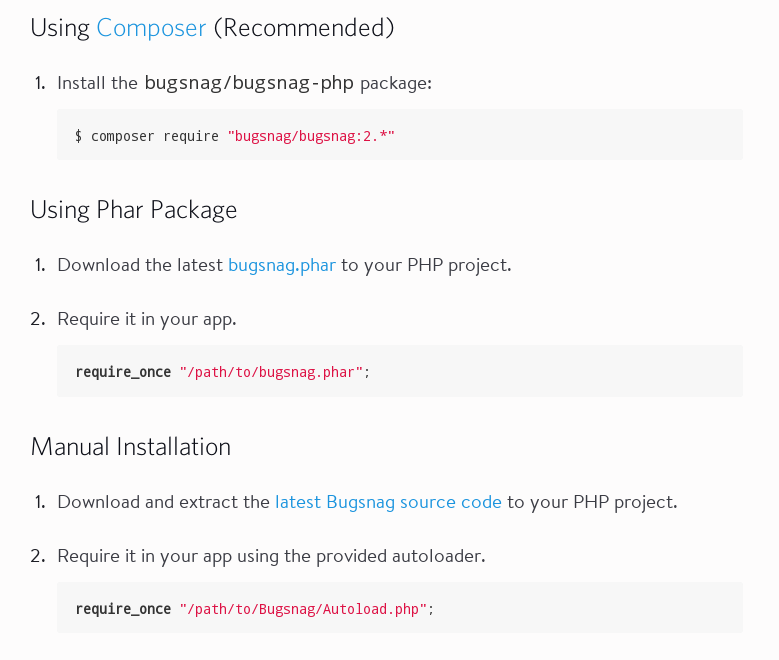Click the "provided autoloader" step sentence
Image resolution: width=779 pixels, height=660 pixels.
(x=271, y=556)
